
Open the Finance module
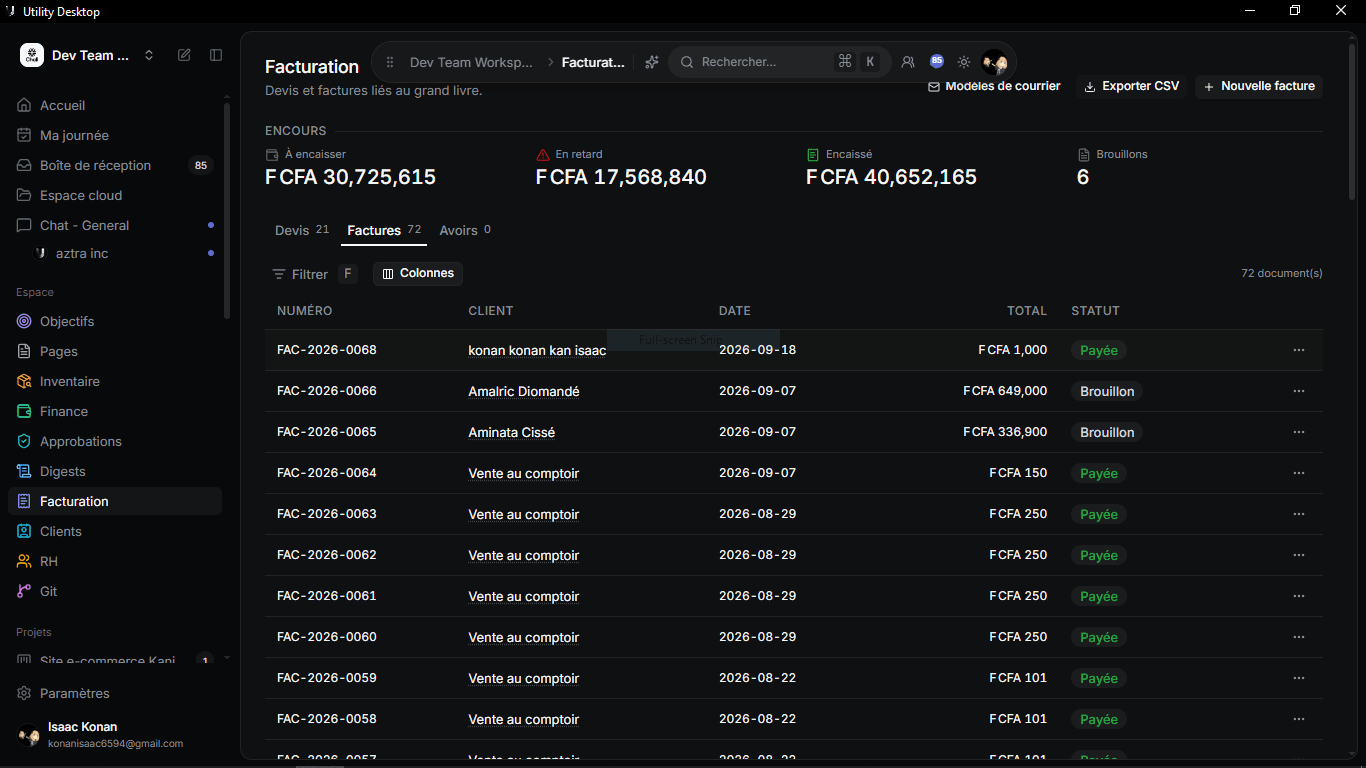[x=115, y=411]
